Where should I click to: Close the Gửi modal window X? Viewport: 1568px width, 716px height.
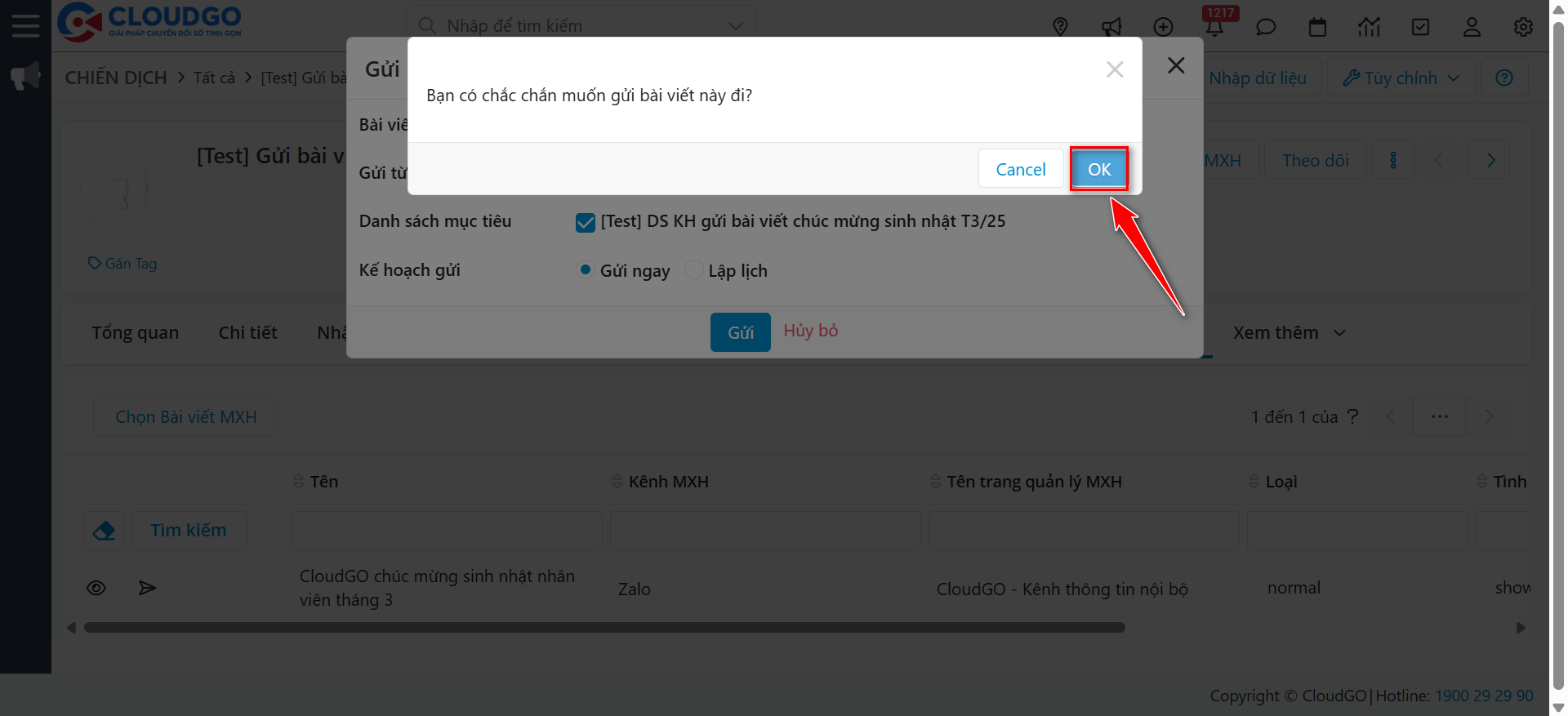1176,65
